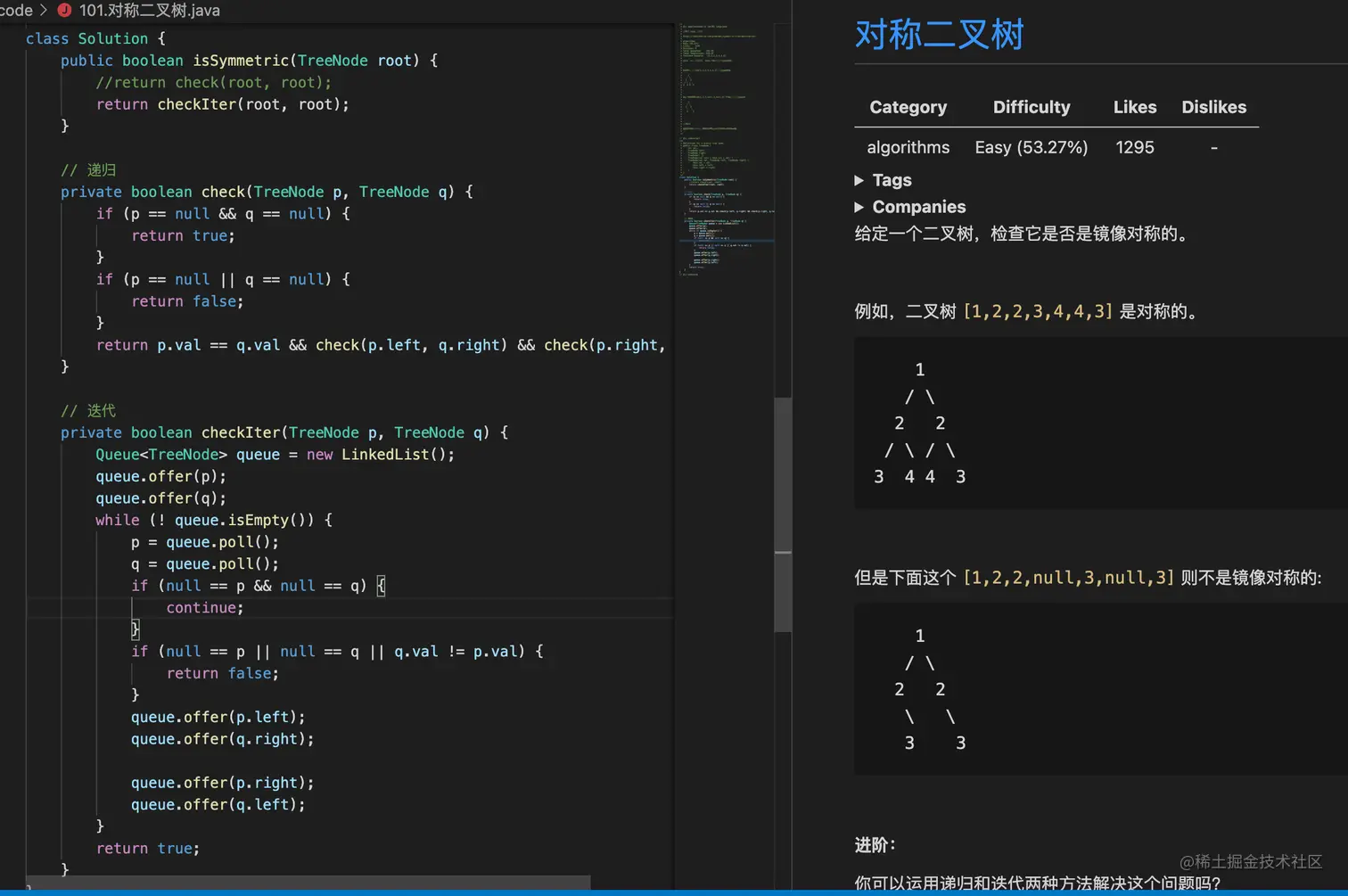Click the p = queue.poll(); line
Viewport: 1348px width, 896px height.
pyautogui.click(x=205, y=542)
